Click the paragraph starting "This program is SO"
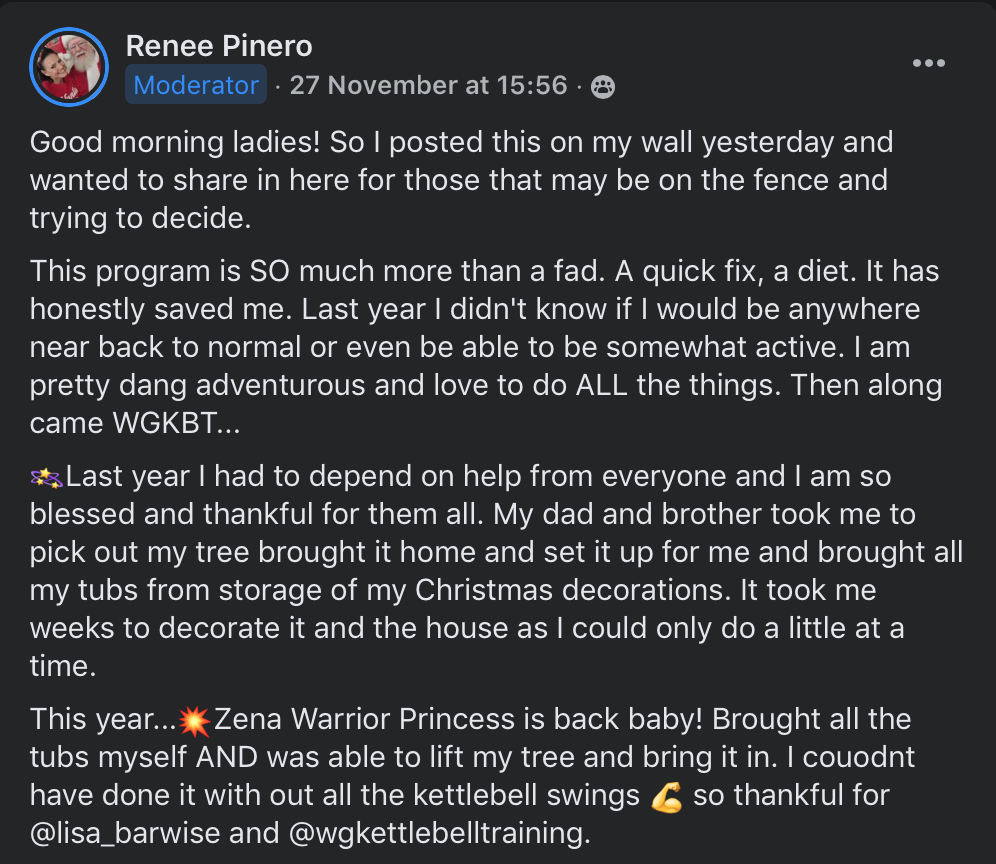Viewport: 996px width, 864px height. 486,347
